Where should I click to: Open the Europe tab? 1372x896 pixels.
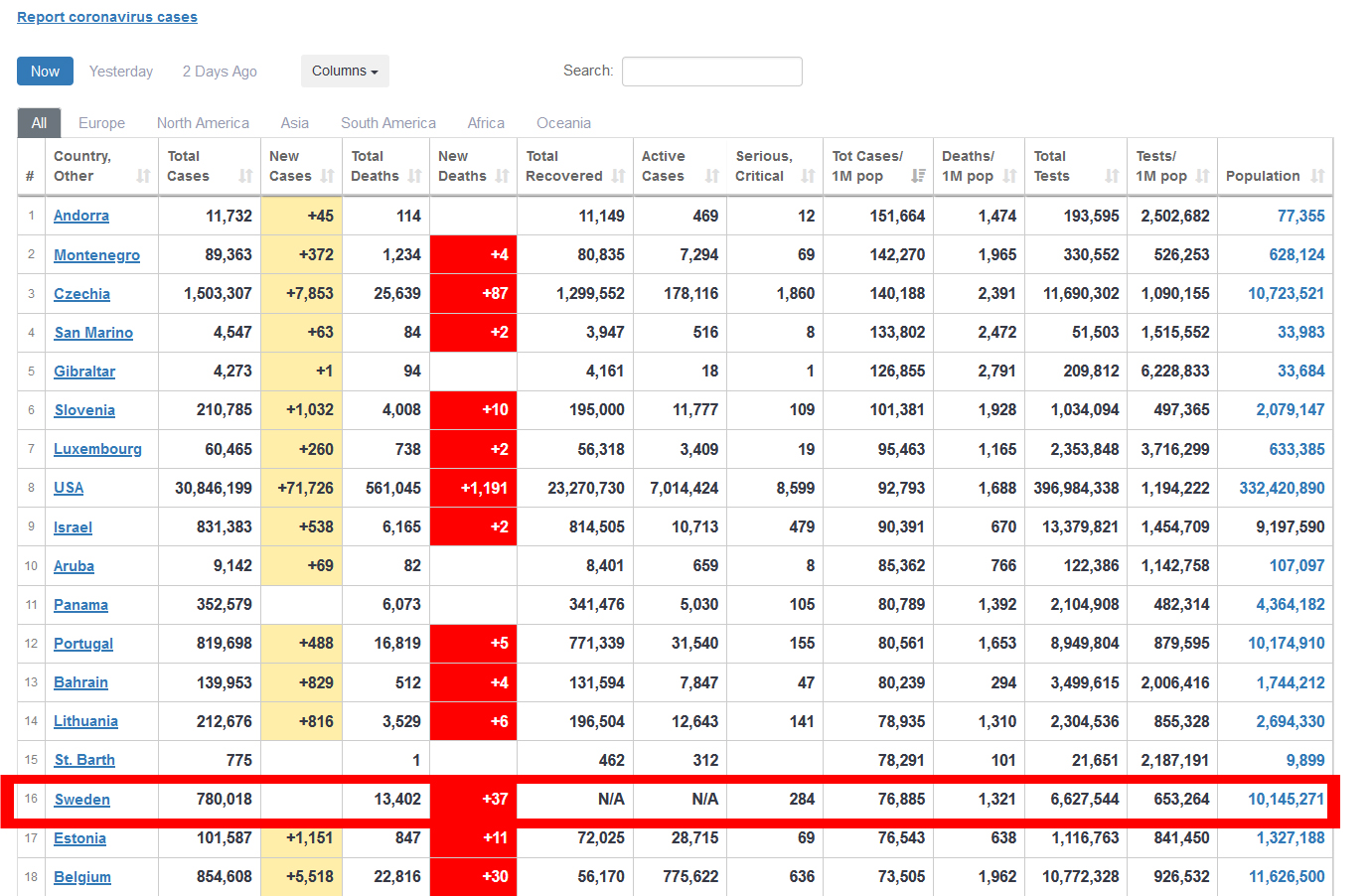101,123
